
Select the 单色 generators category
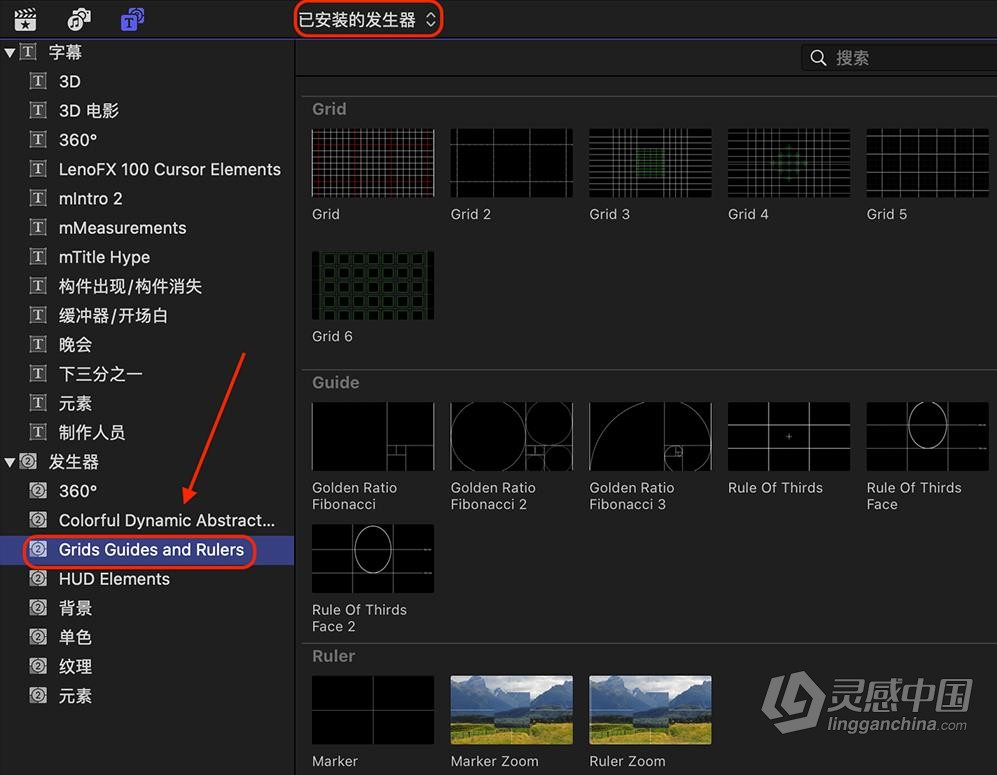[75, 637]
